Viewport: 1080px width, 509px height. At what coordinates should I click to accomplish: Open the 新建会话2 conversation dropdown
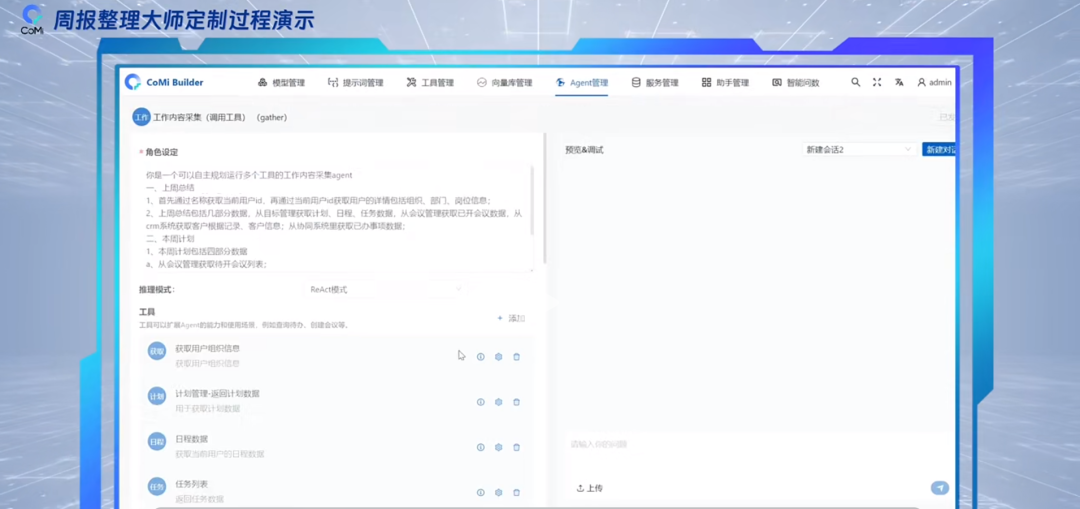[858, 150]
